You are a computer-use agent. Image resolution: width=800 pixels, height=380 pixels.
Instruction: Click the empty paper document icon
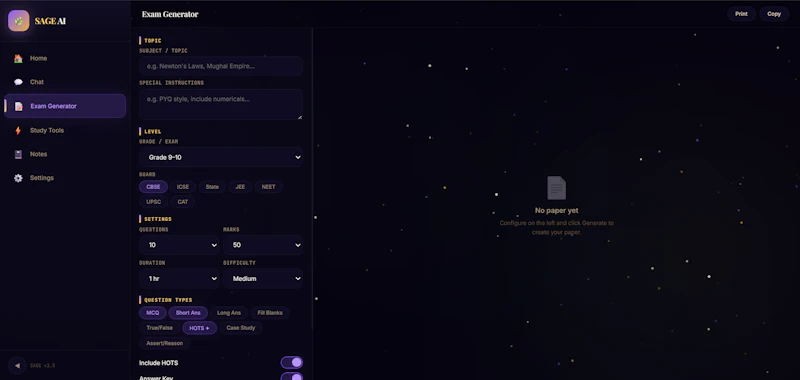[x=557, y=188]
